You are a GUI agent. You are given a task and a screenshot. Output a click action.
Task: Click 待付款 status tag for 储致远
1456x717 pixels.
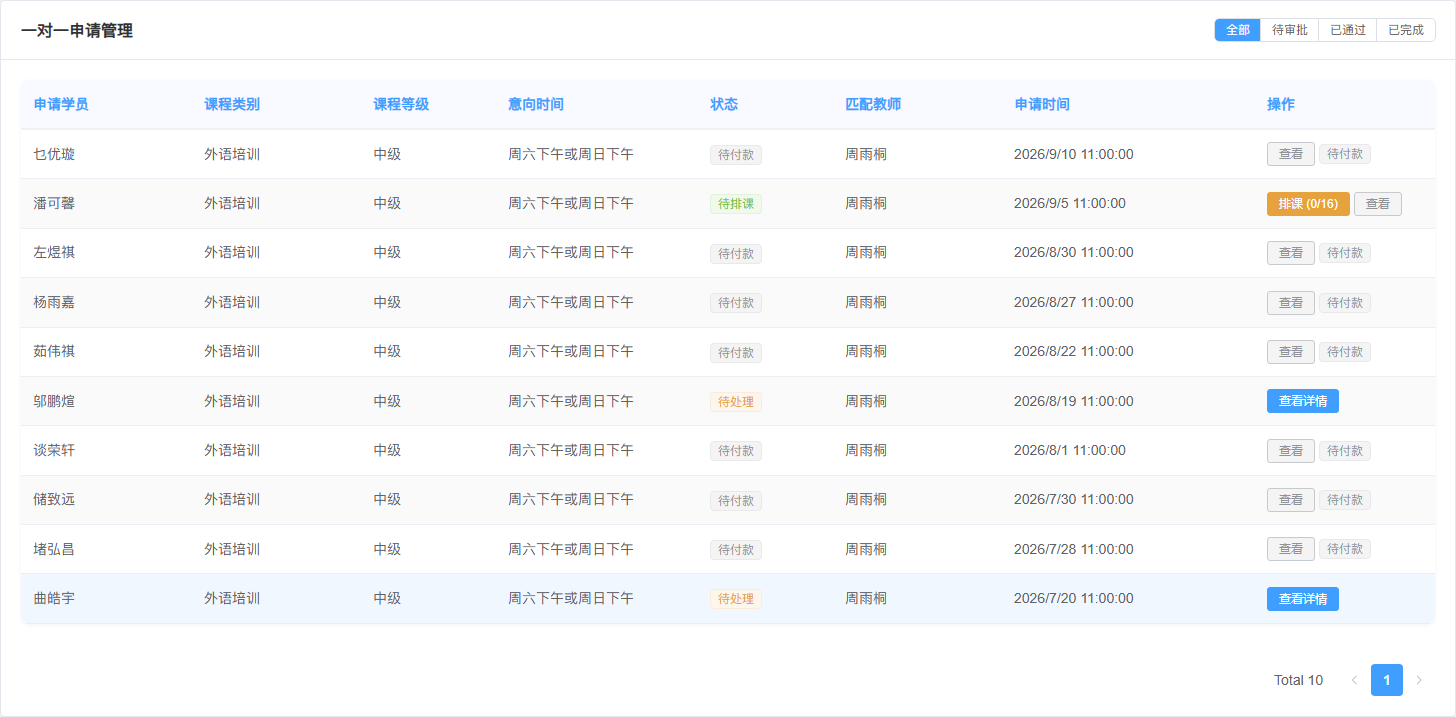point(736,500)
